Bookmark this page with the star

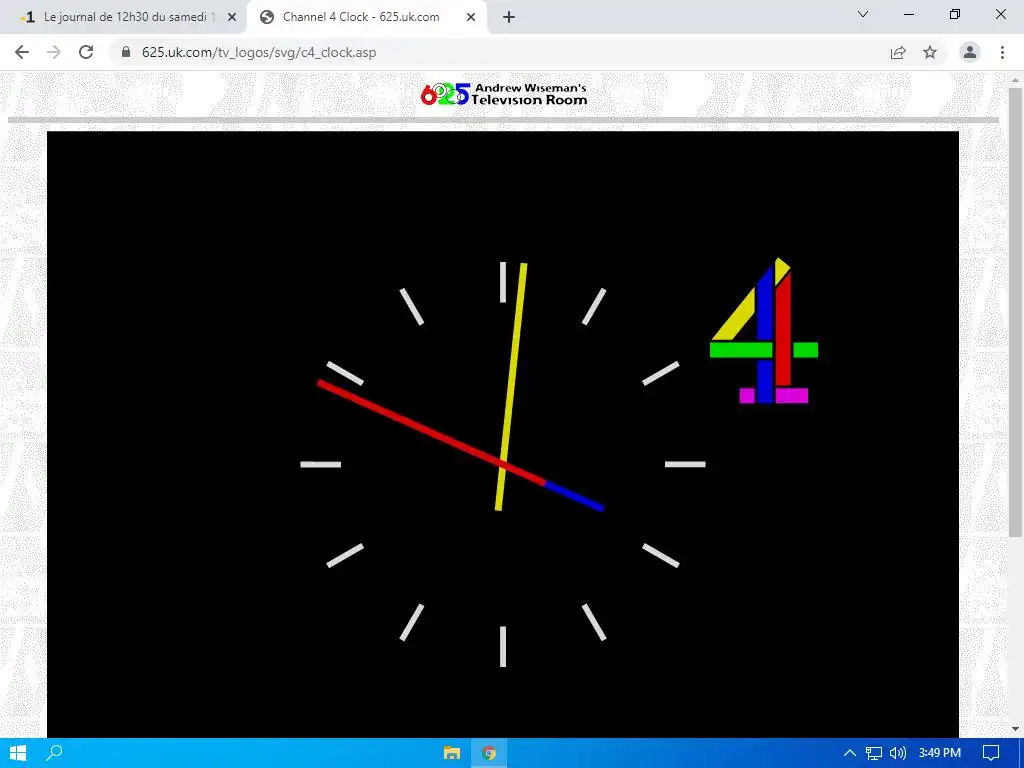coord(930,52)
